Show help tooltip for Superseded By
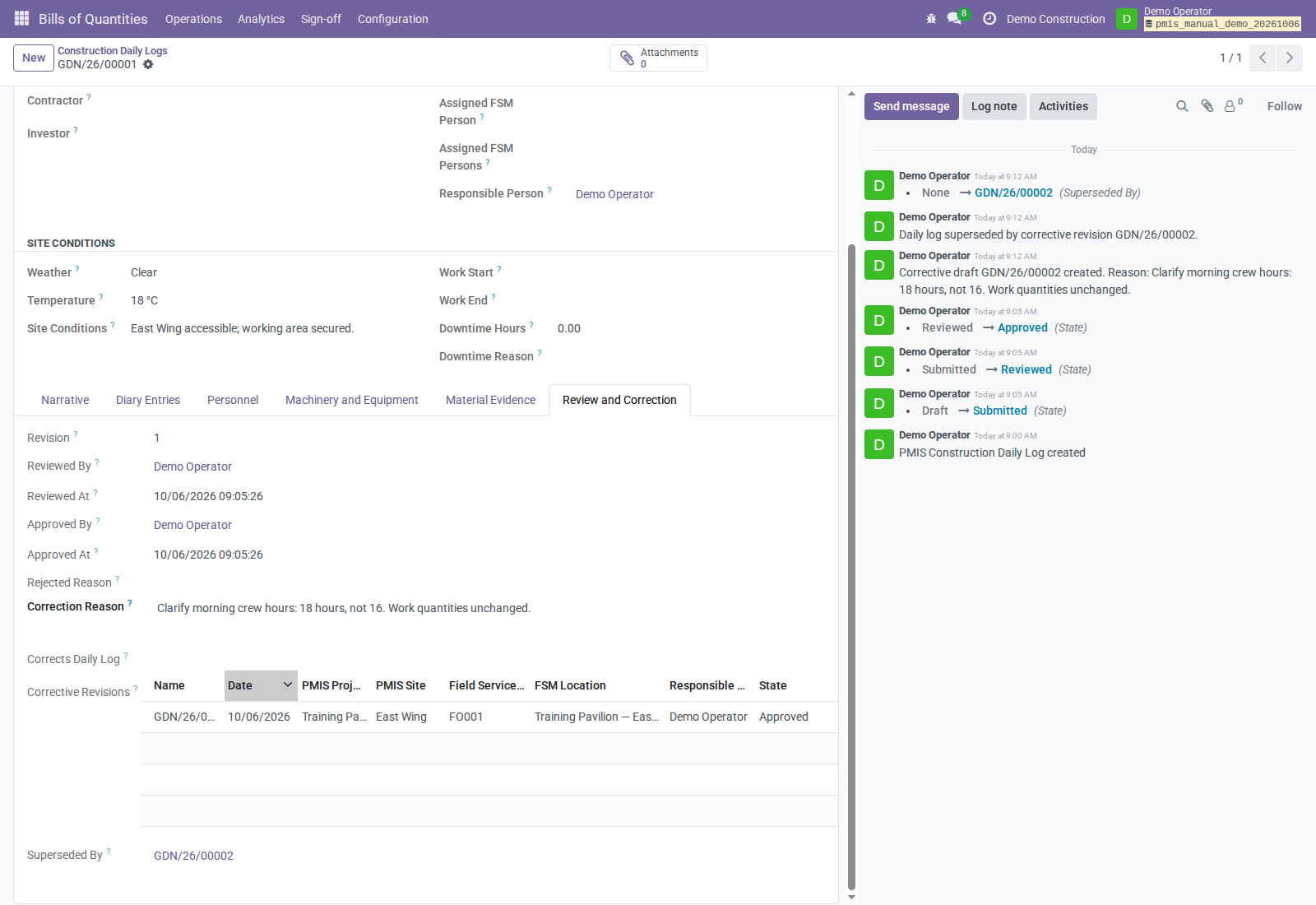Image resolution: width=1316 pixels, height=905 pixels. click(x=109, y=852)
